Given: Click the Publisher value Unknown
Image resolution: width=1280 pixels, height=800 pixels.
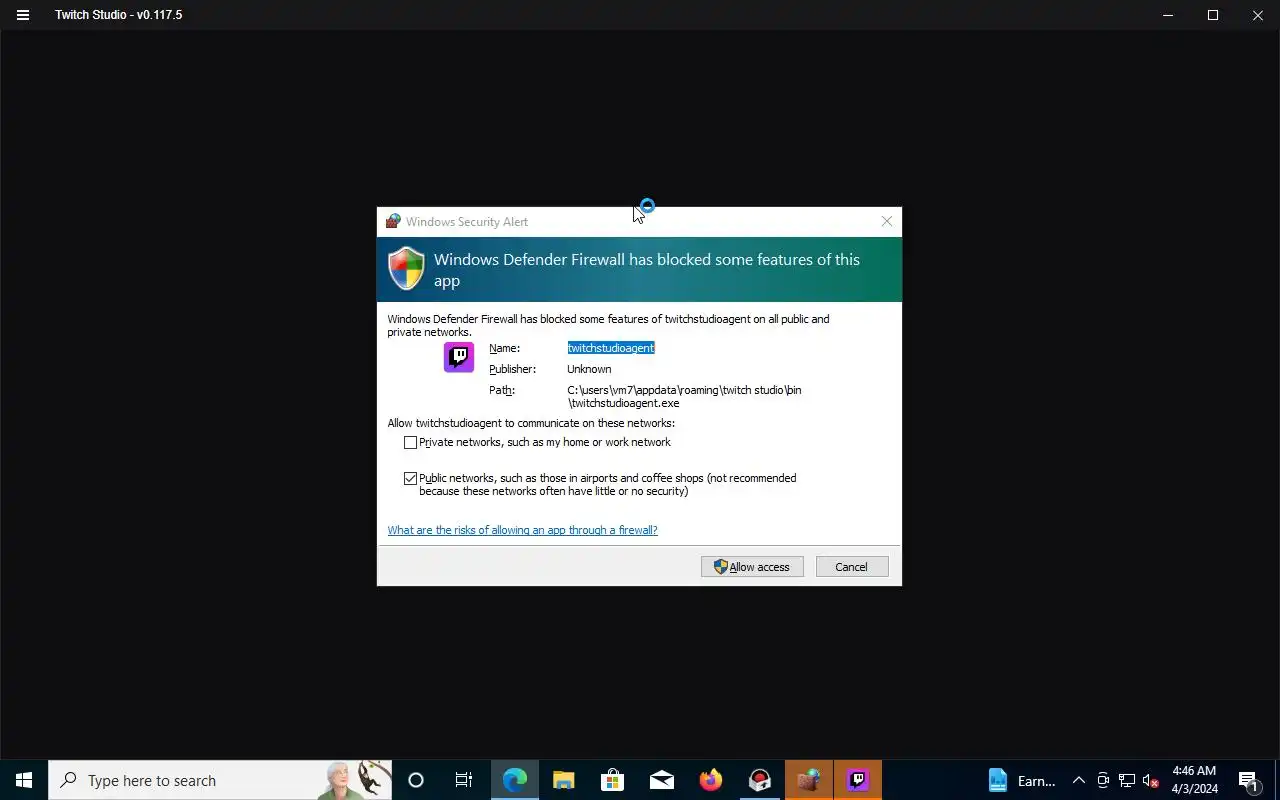Looking at the screenshot, I should pyautogui.click(x=589, y=369).
